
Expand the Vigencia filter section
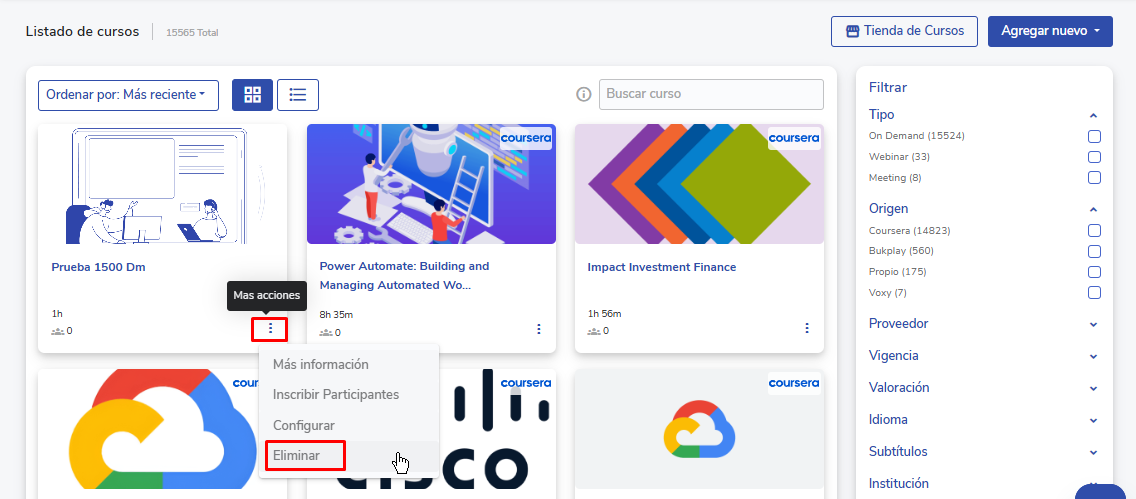[x=984, y=356]
